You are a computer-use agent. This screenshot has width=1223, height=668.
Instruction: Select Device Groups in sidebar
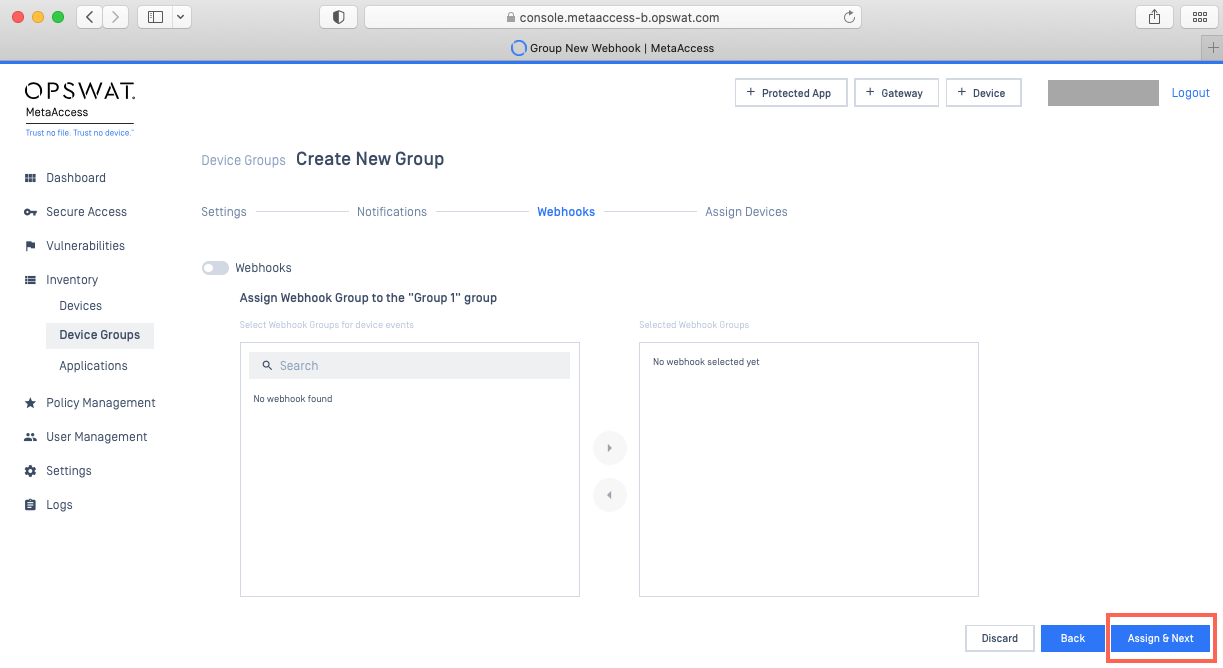[100, 335]
